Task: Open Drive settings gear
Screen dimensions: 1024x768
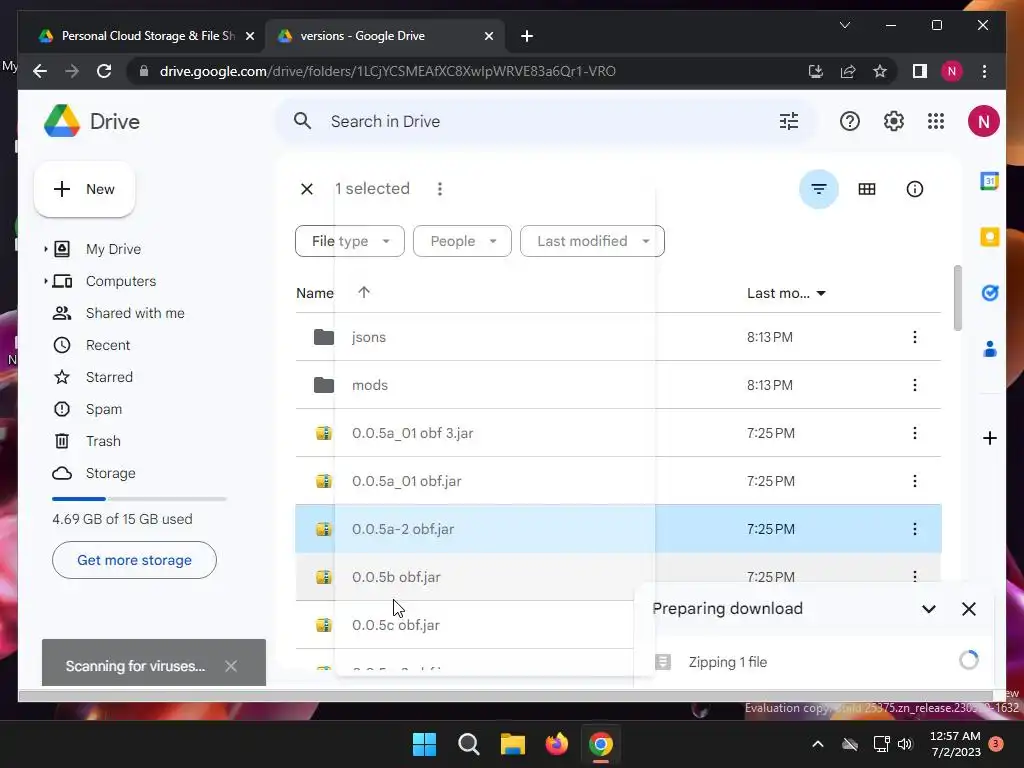Action: coord(893,121)
